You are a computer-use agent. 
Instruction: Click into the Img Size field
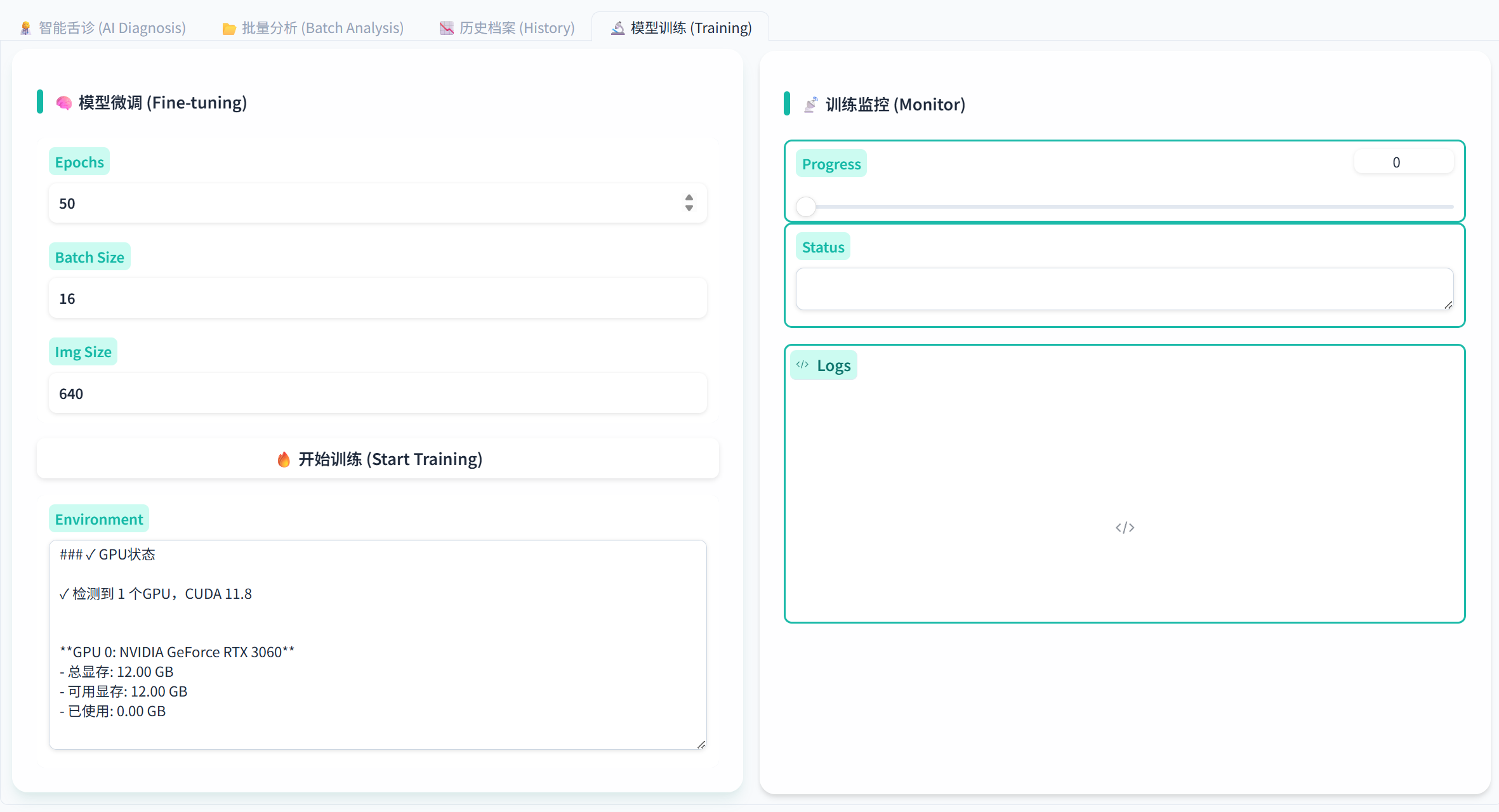378,393
